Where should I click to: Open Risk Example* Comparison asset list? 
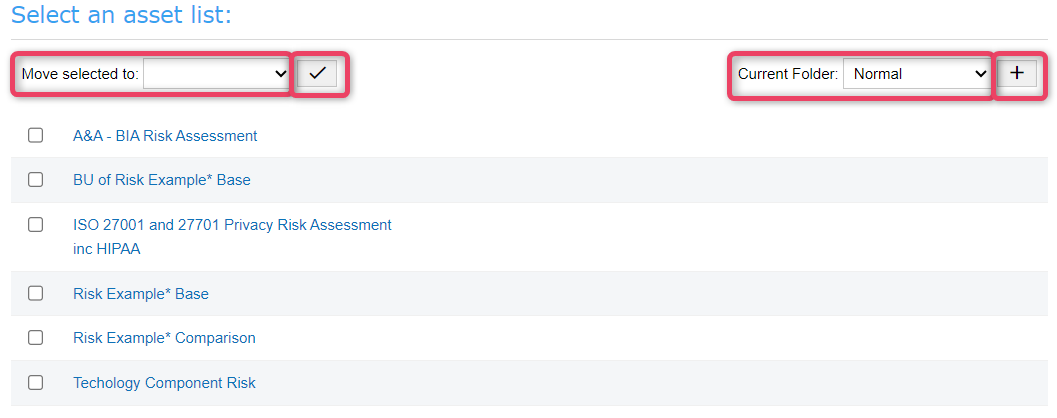pyautogui.click(x=164, y=338)
